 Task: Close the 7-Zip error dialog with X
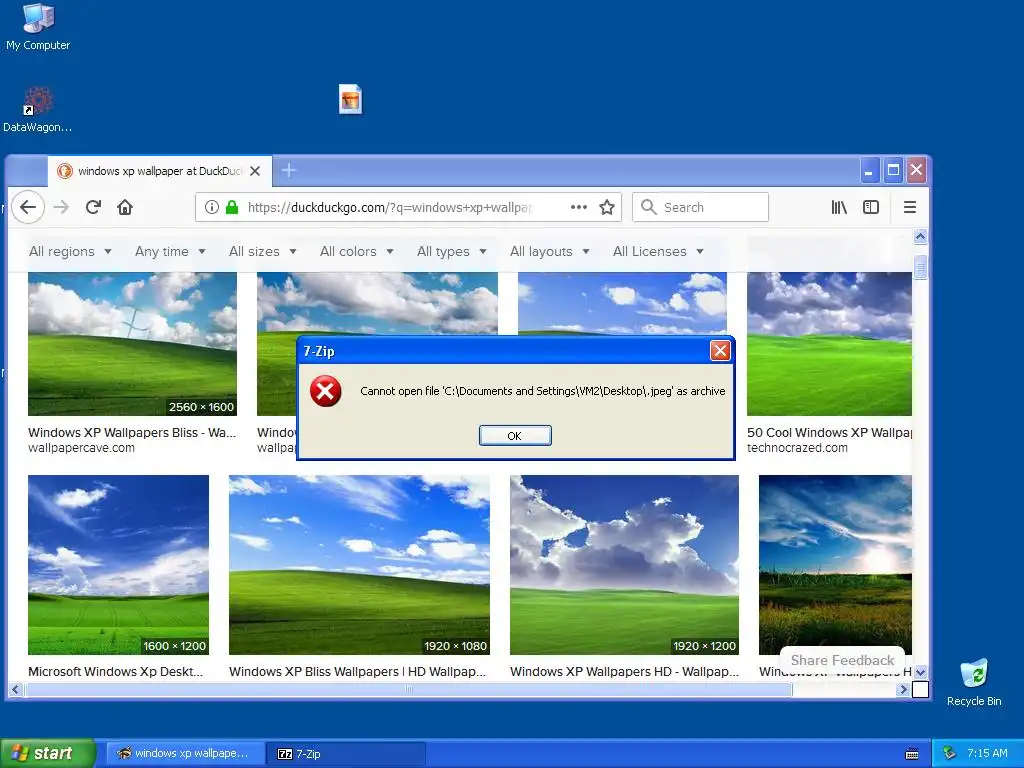click(720, 351)
